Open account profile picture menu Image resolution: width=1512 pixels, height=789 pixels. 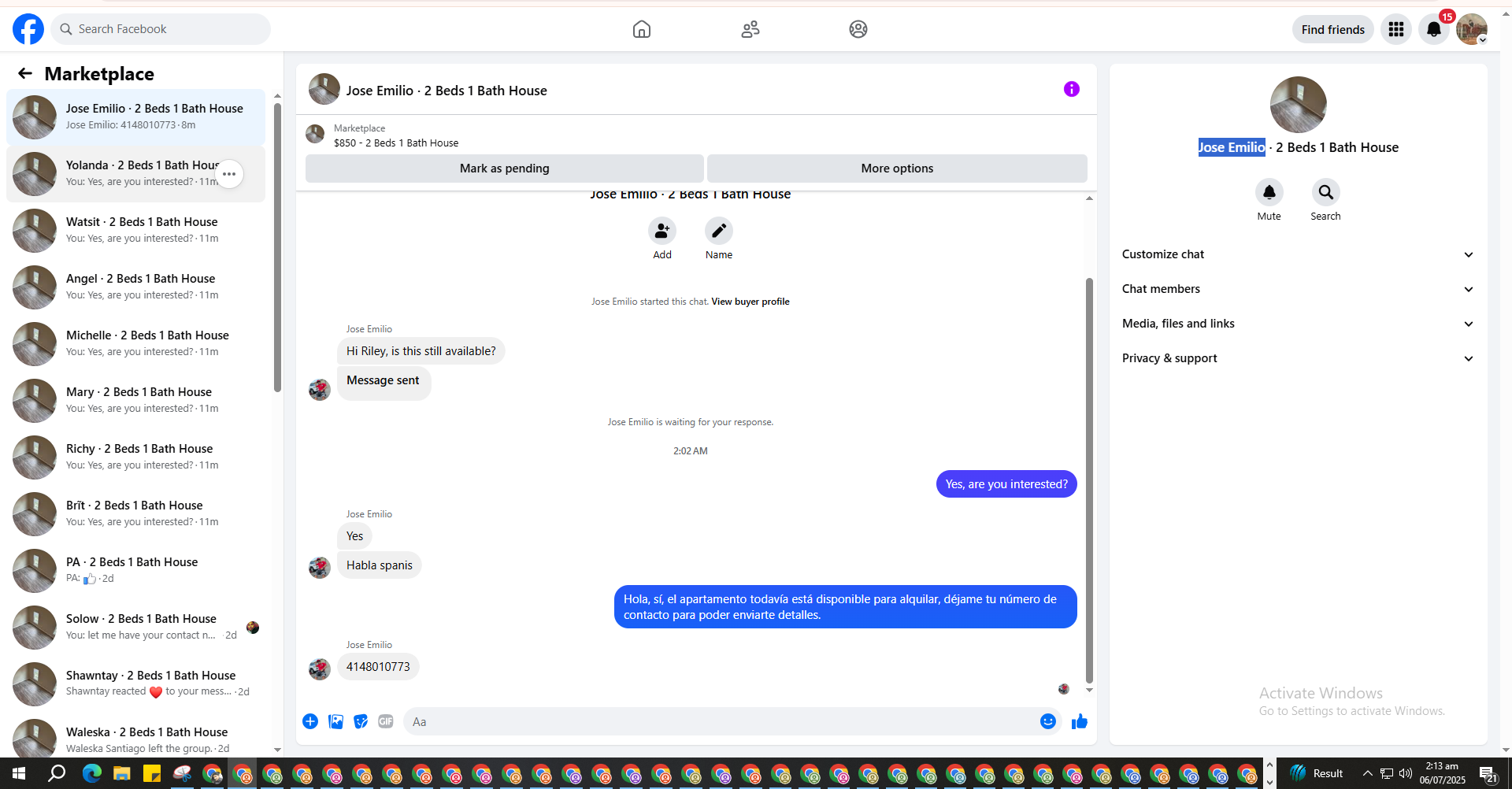(1471, 29)
